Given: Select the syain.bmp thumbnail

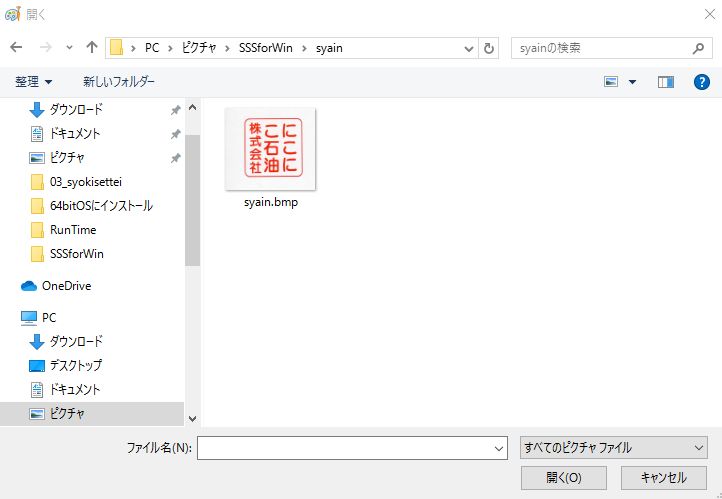Looking at the screenshot, I should coord(270,149).
